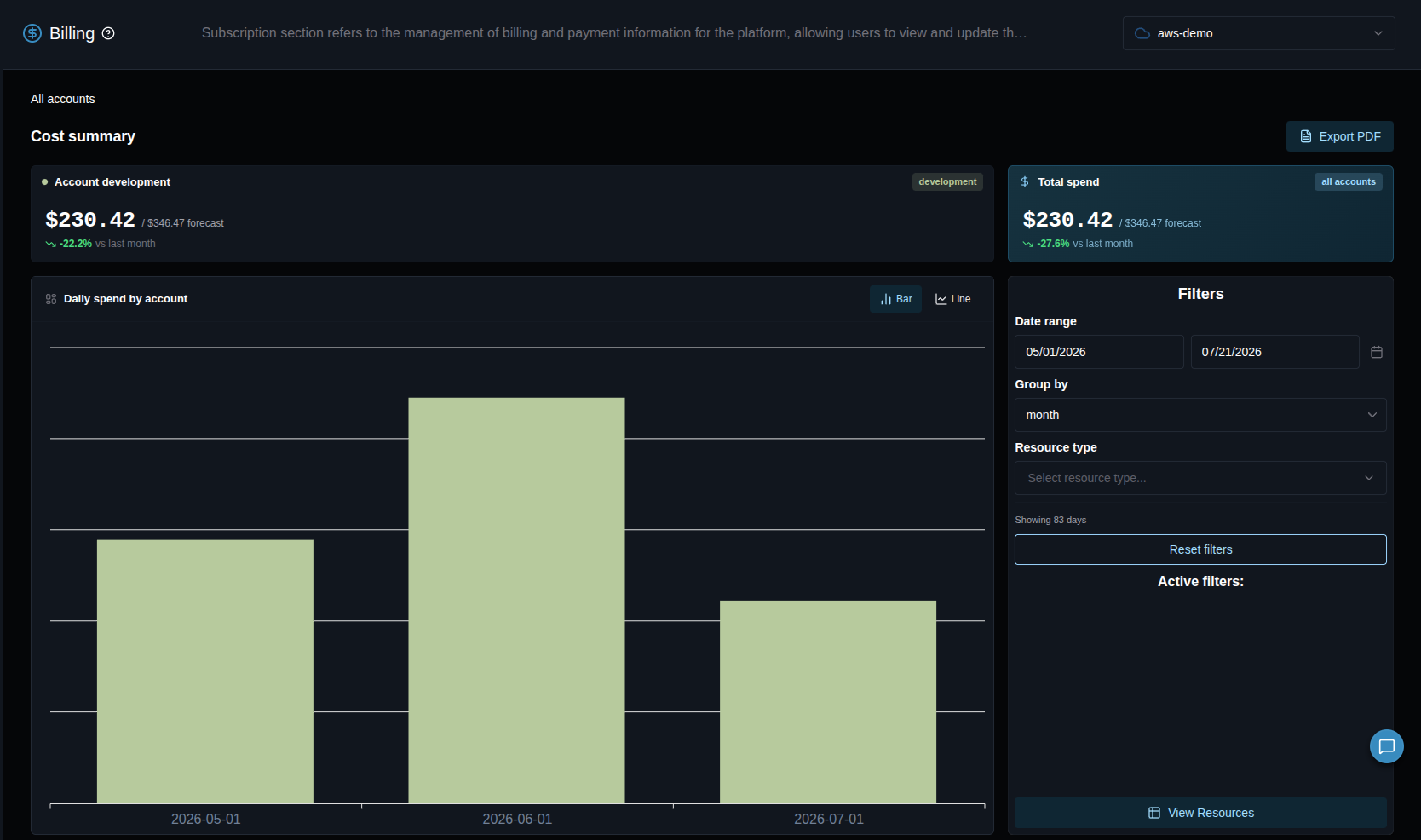This screenshot has width=1421, height=840.
Task: Click the 2026-05-01 bar in chart
Action: 205,671
